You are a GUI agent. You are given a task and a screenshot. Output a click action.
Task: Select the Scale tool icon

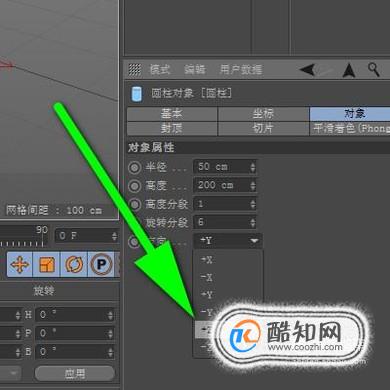[47, 265]
